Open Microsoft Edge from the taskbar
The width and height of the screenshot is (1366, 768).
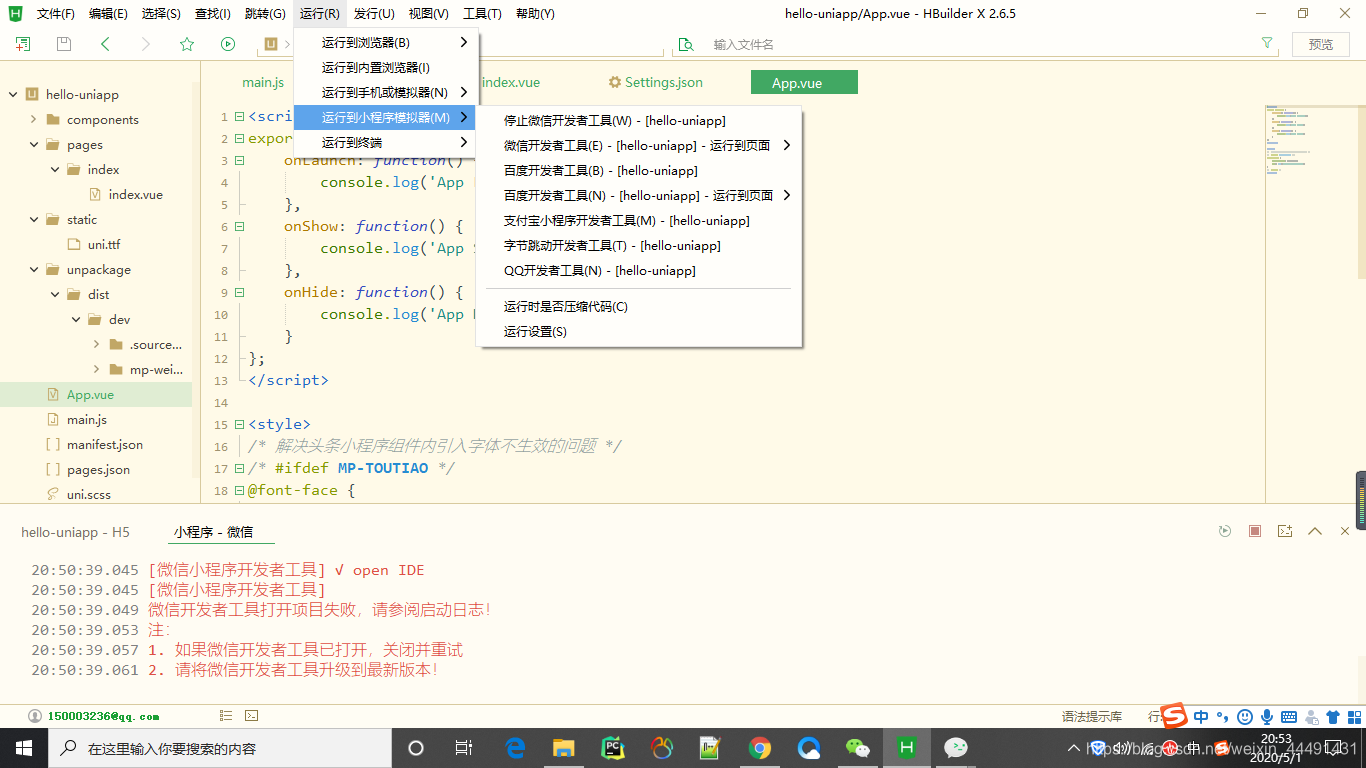pos(515,747)
